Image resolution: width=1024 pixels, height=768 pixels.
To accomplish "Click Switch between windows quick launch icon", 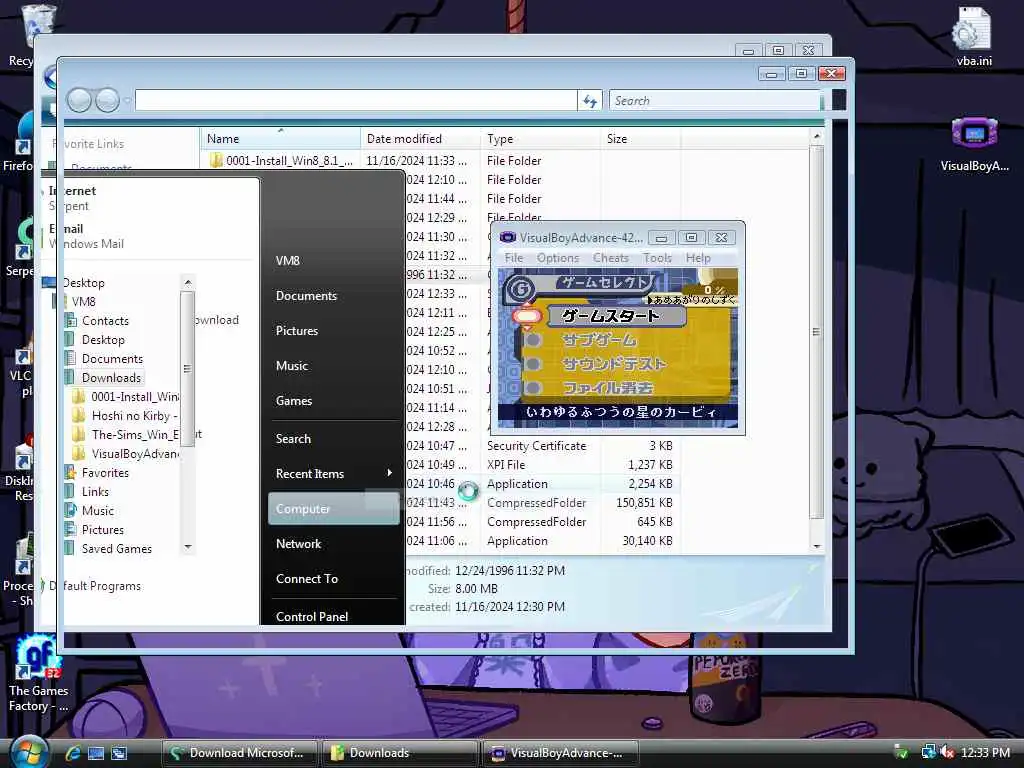I will tap(119, 753).
